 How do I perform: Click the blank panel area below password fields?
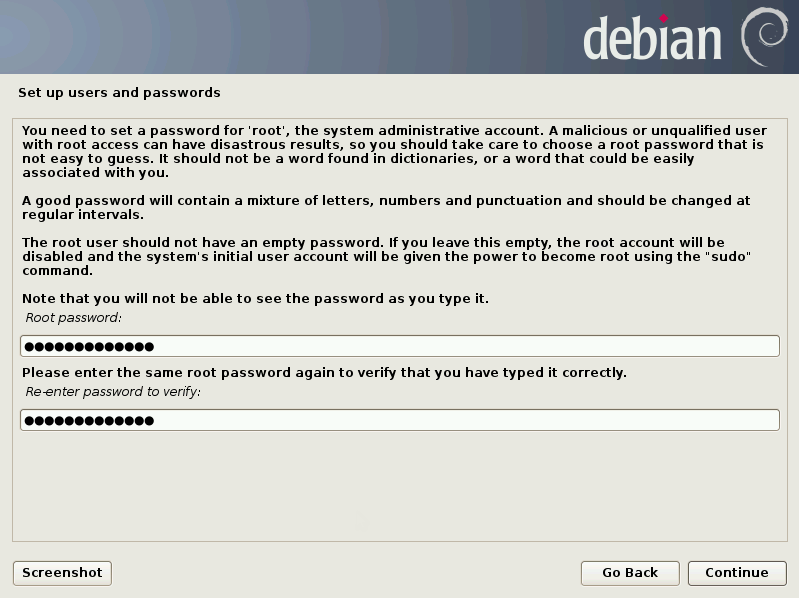click(x=399, y=486)
